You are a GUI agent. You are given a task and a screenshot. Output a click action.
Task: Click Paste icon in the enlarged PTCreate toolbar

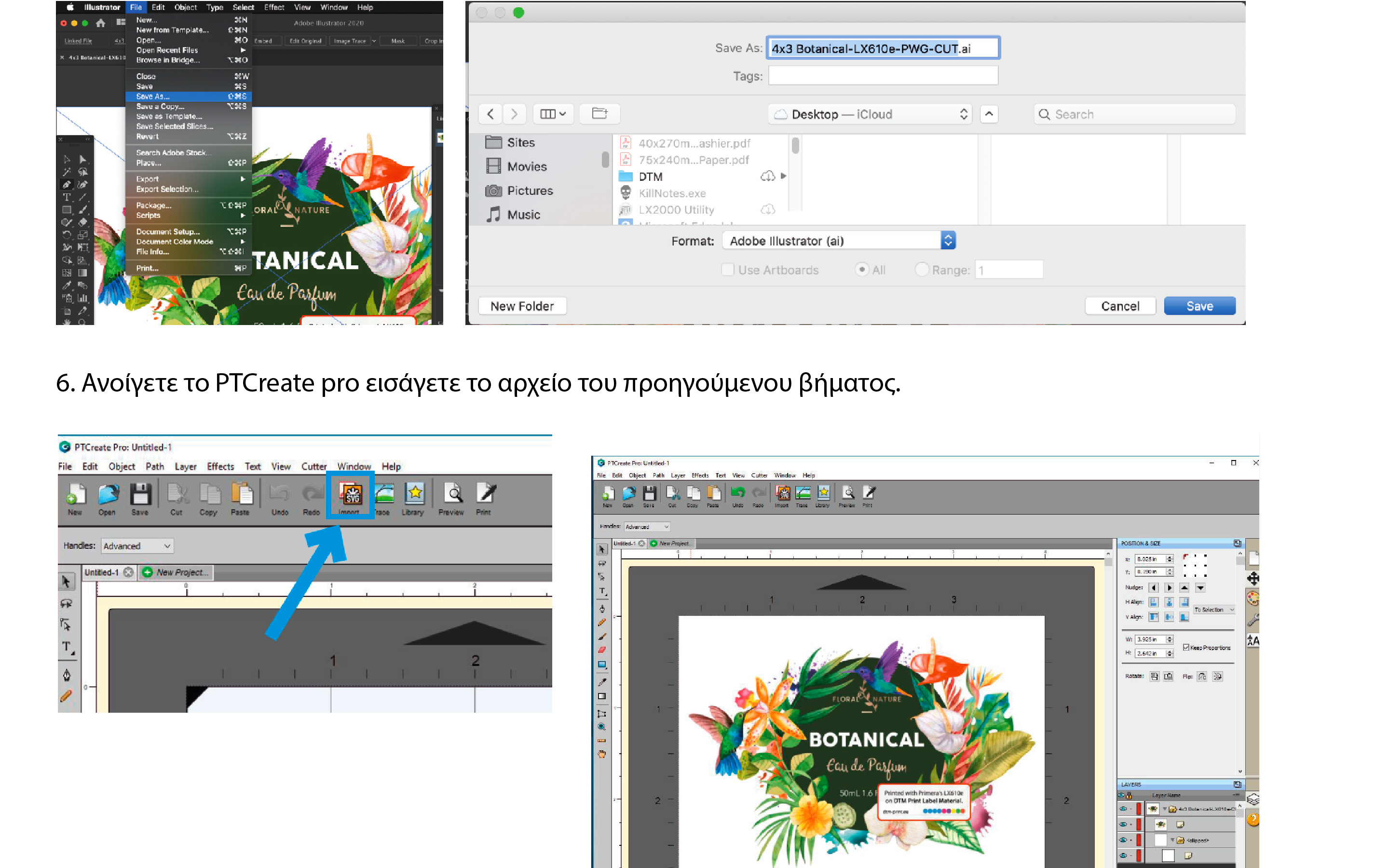[x=242, y=494]
